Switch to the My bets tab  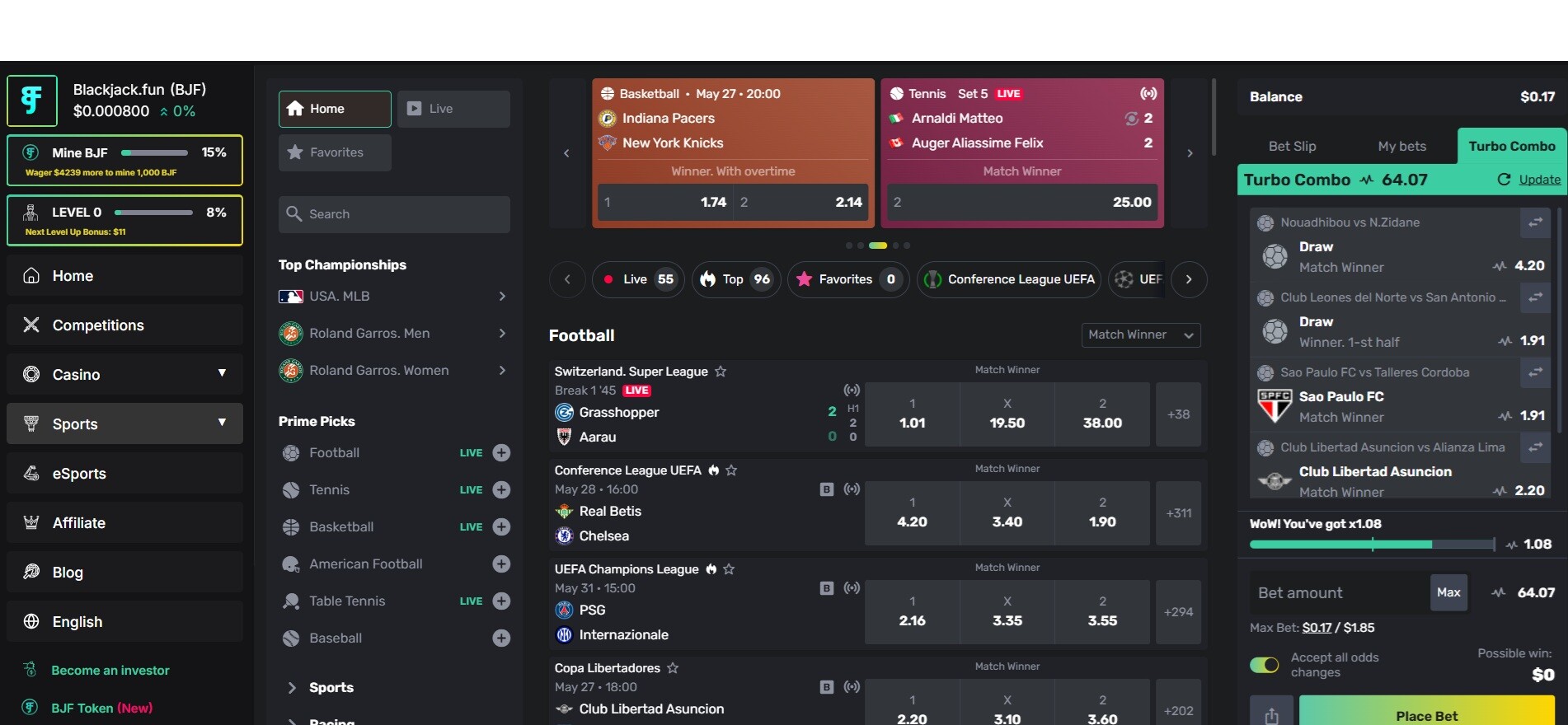1401,147
